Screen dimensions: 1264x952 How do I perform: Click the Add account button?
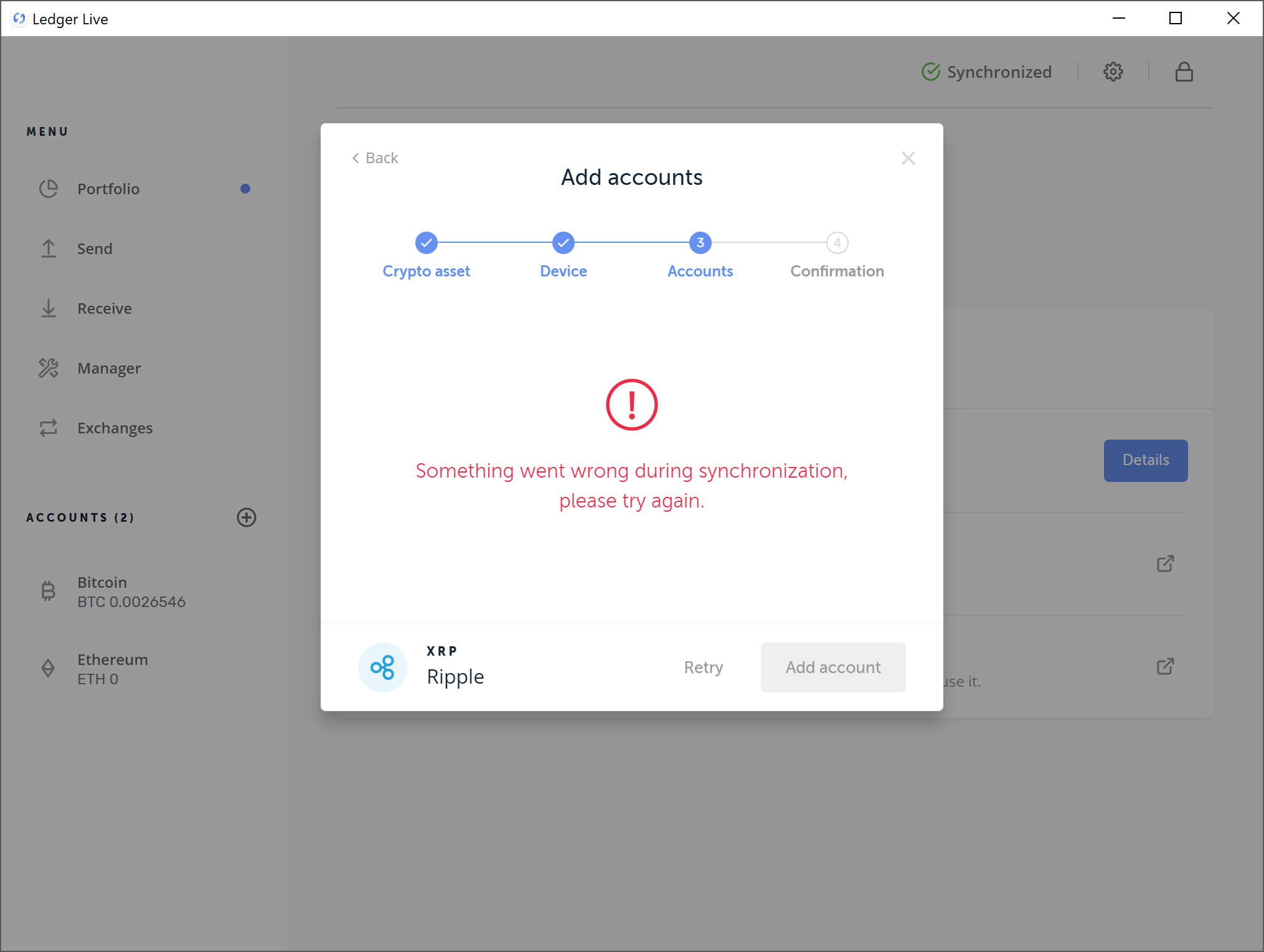pos(833,666)
